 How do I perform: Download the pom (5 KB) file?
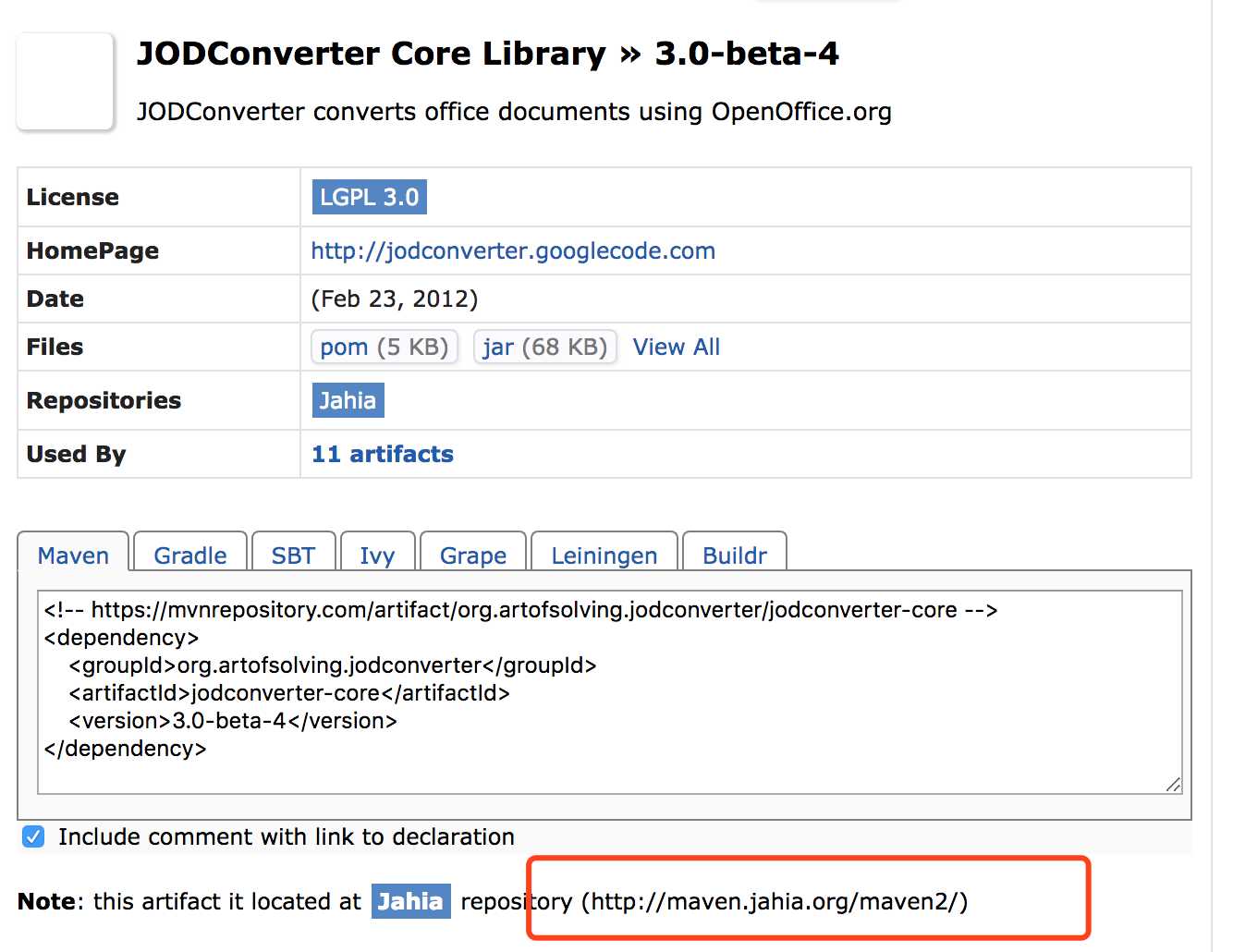click(x=384, y=347)
